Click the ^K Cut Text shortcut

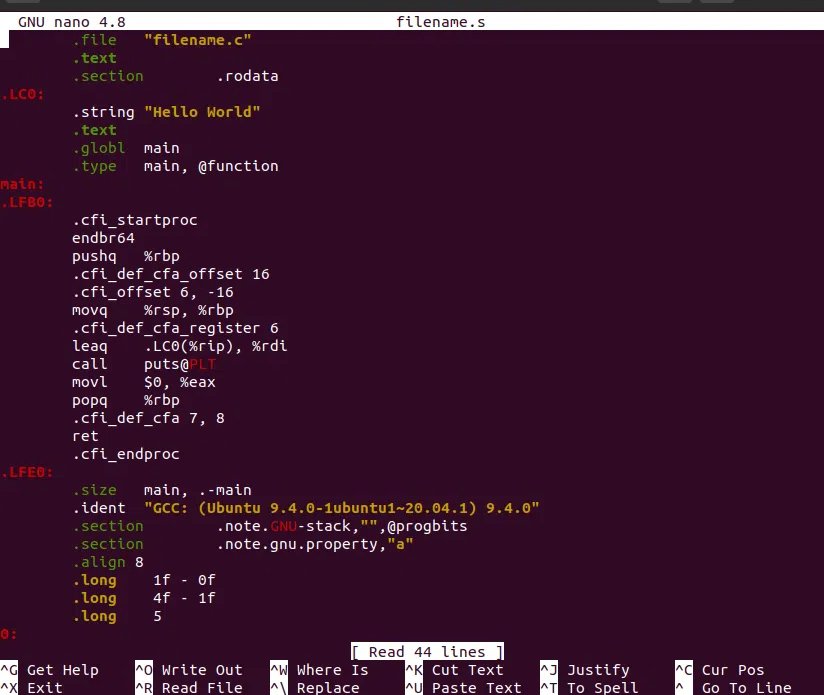pos(454,670)
